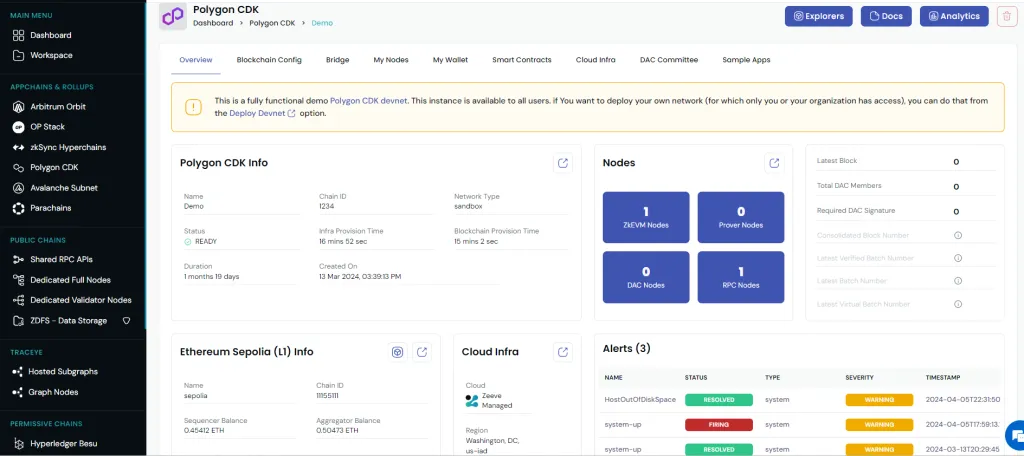This screenshot has height=456, width=1024.
Task: Click info icon beside Consolidated Block Number
Action: click(957, 235)
